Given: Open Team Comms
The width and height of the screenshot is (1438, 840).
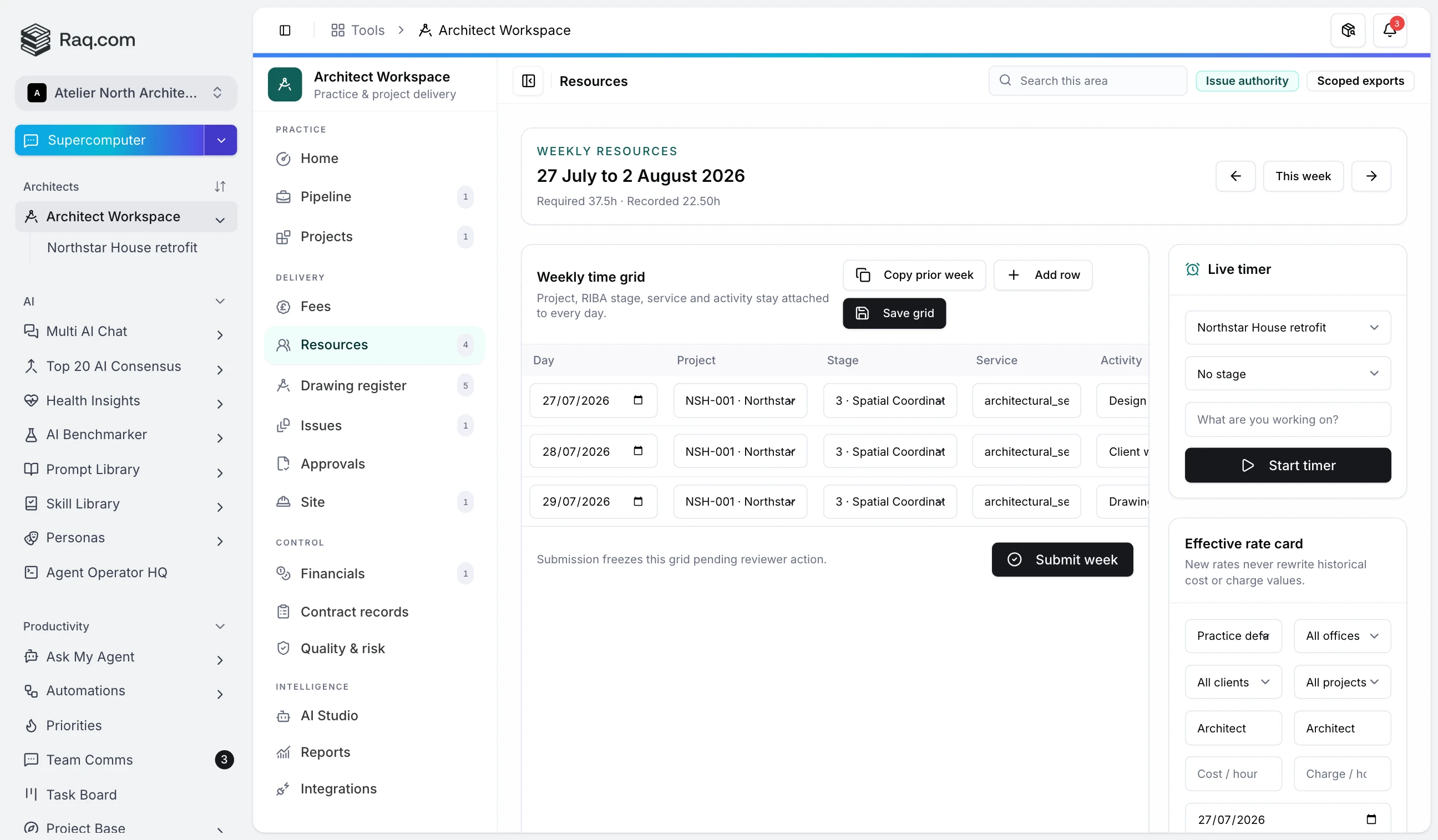Looking at the screenshot, I should 125,760.
